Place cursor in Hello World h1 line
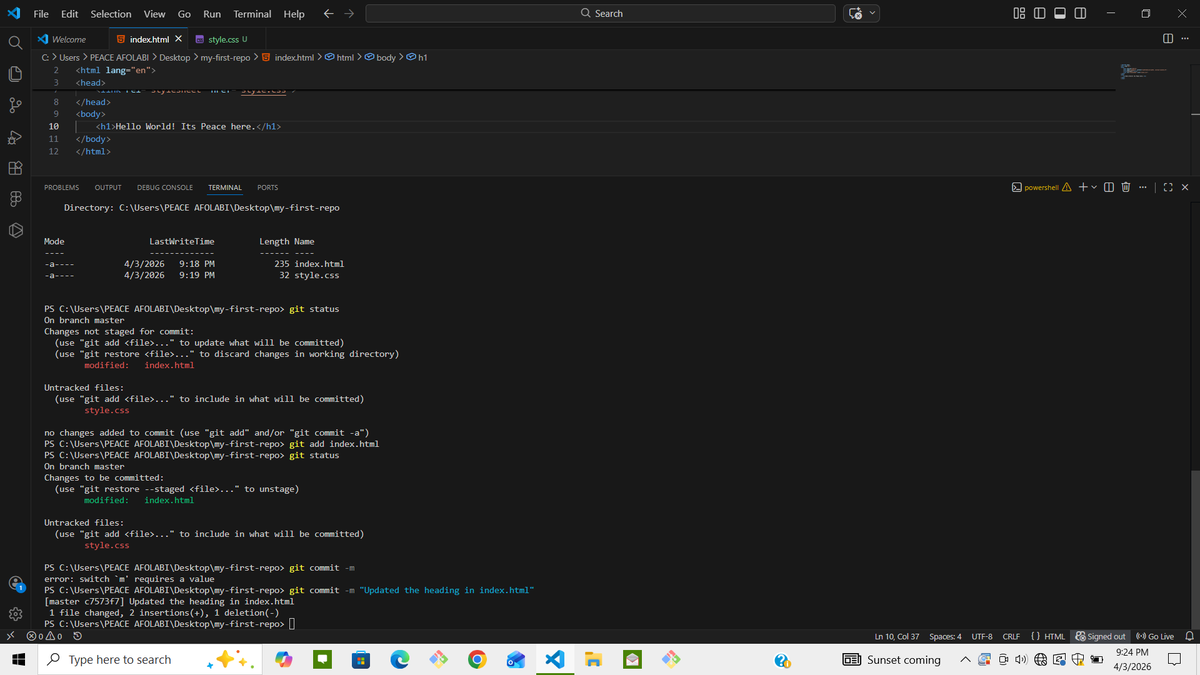The image size is (1200, 675). [188, 127]
